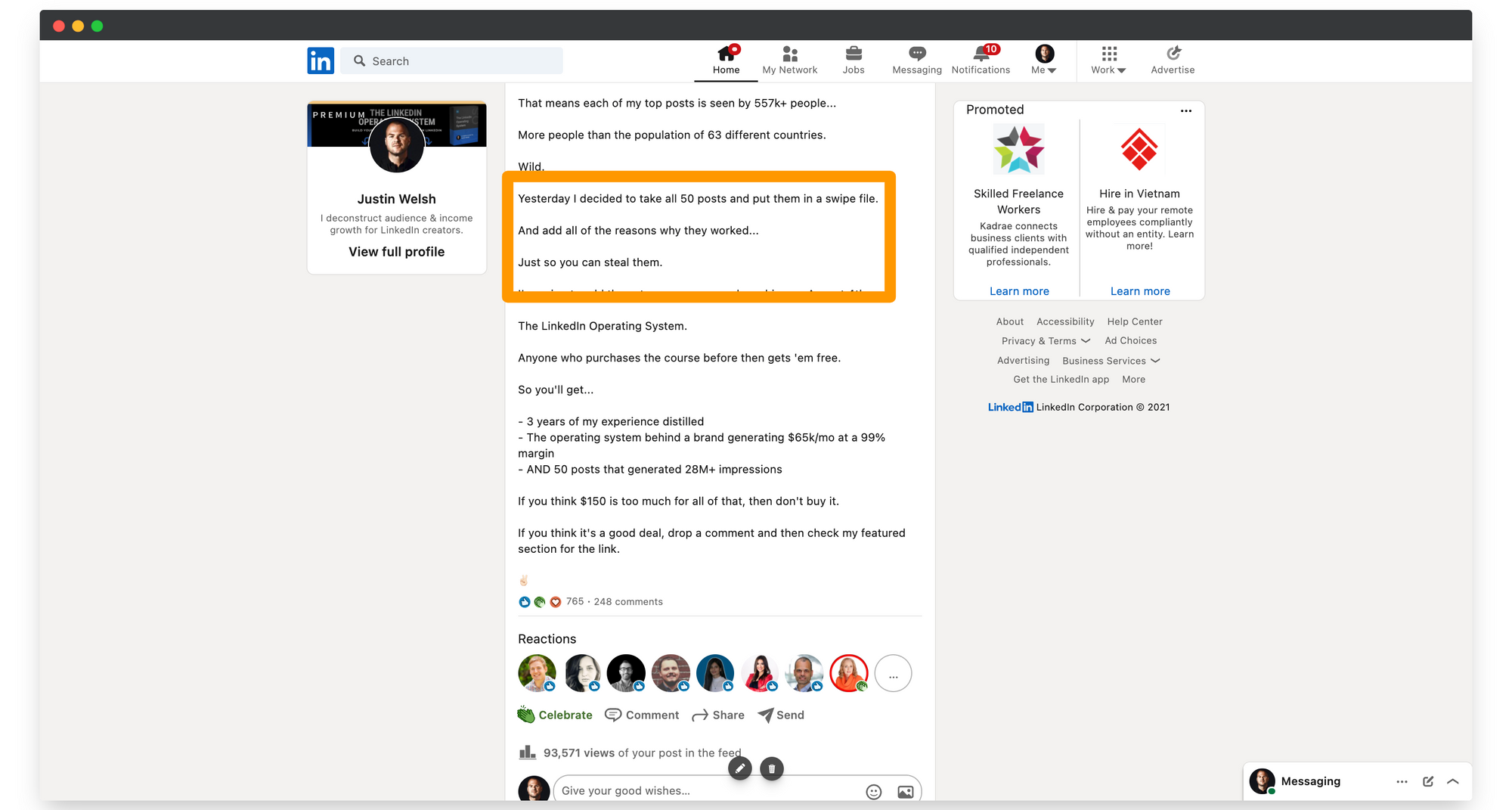Click the Comment button
Screen dimensions: 1512x810
(x=643, y=715)
